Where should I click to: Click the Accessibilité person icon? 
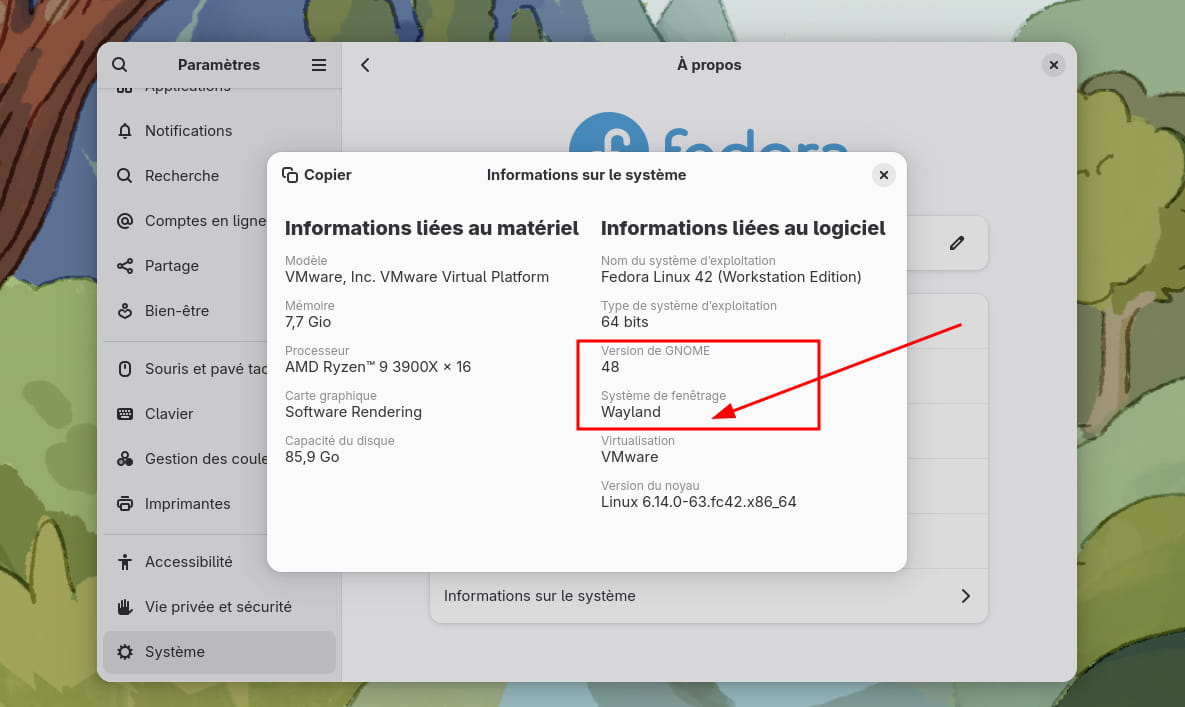point(125,562)
